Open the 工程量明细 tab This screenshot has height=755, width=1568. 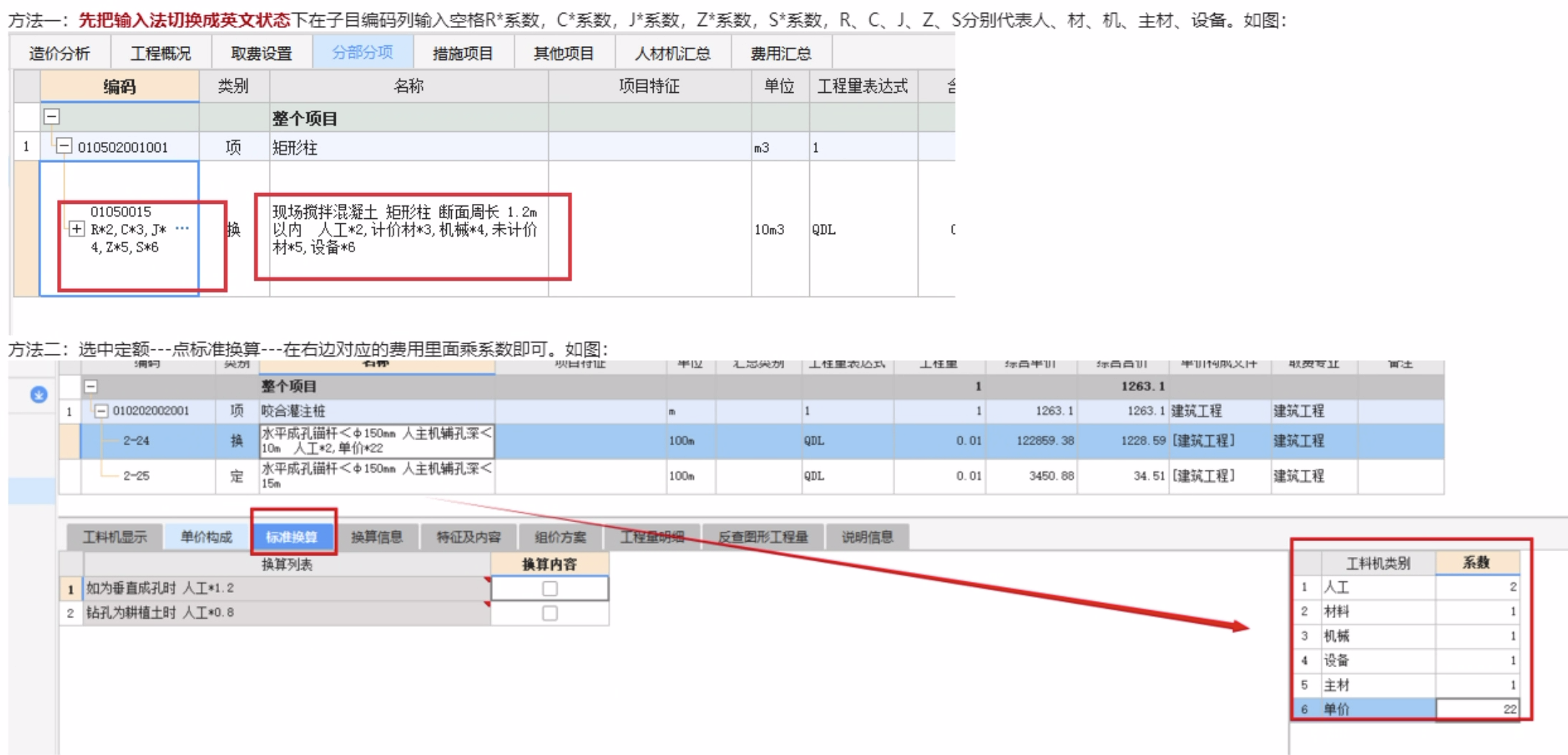(x=653, y=537)
